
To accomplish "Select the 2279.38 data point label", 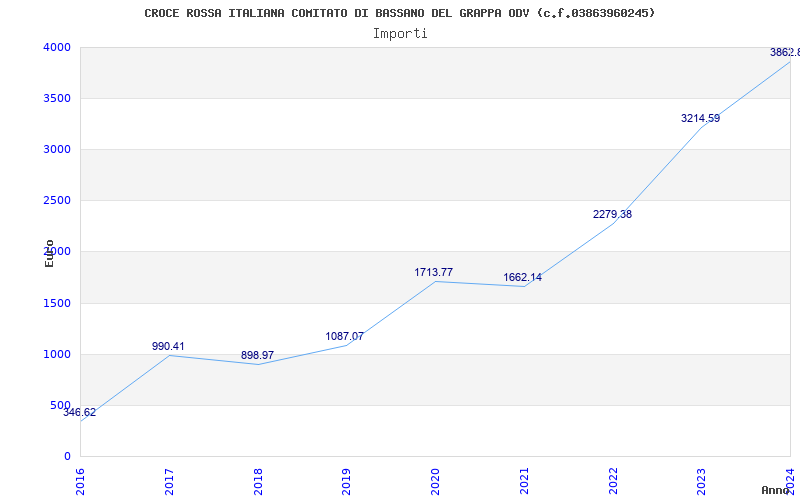I will [612, 214].
